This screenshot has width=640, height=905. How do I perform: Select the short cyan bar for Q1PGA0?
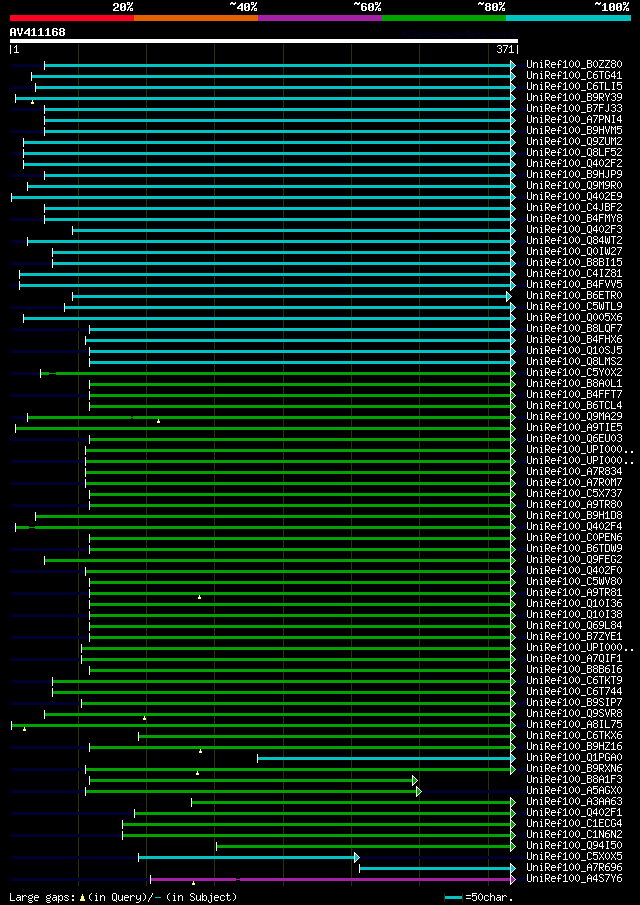[x=385, y=758]
